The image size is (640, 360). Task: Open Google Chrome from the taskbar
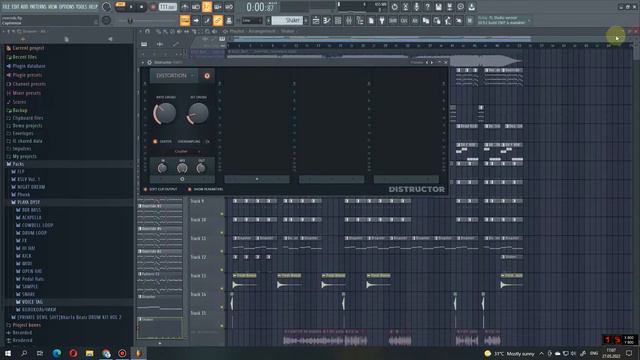pos(106,353)
